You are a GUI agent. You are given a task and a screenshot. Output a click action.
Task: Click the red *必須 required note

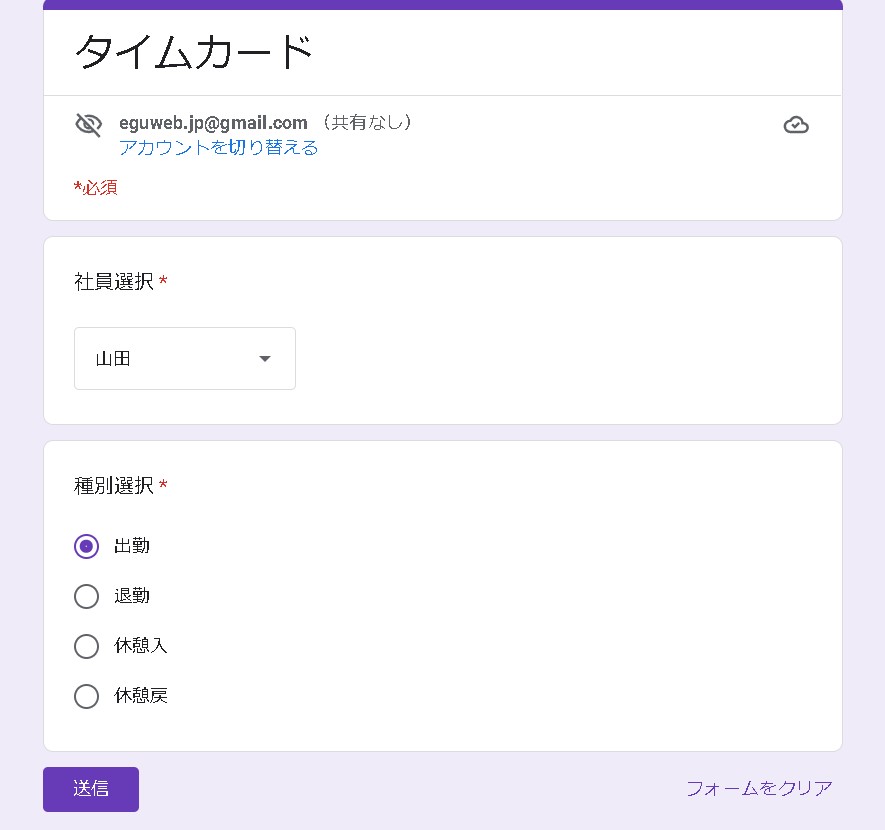click(x=96, y=188)
